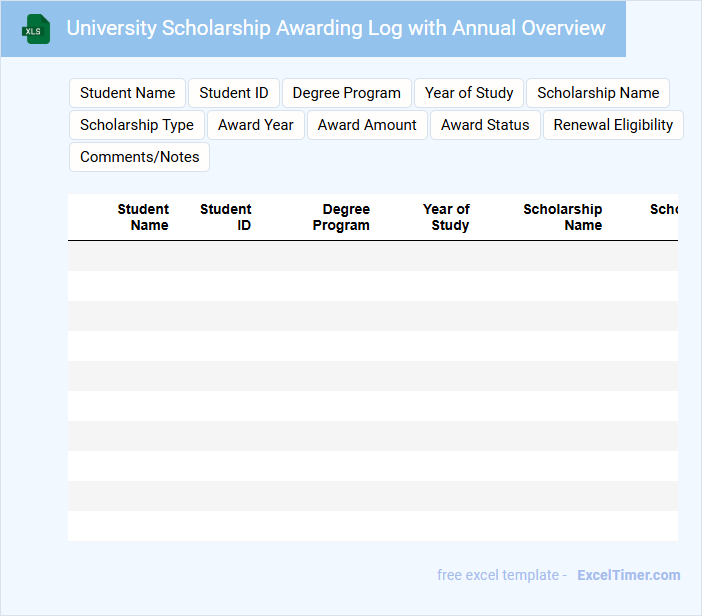Select the Degree Program column header
Image resolution: width=702 pixels, height=616 pixels.
click(342, 217)
